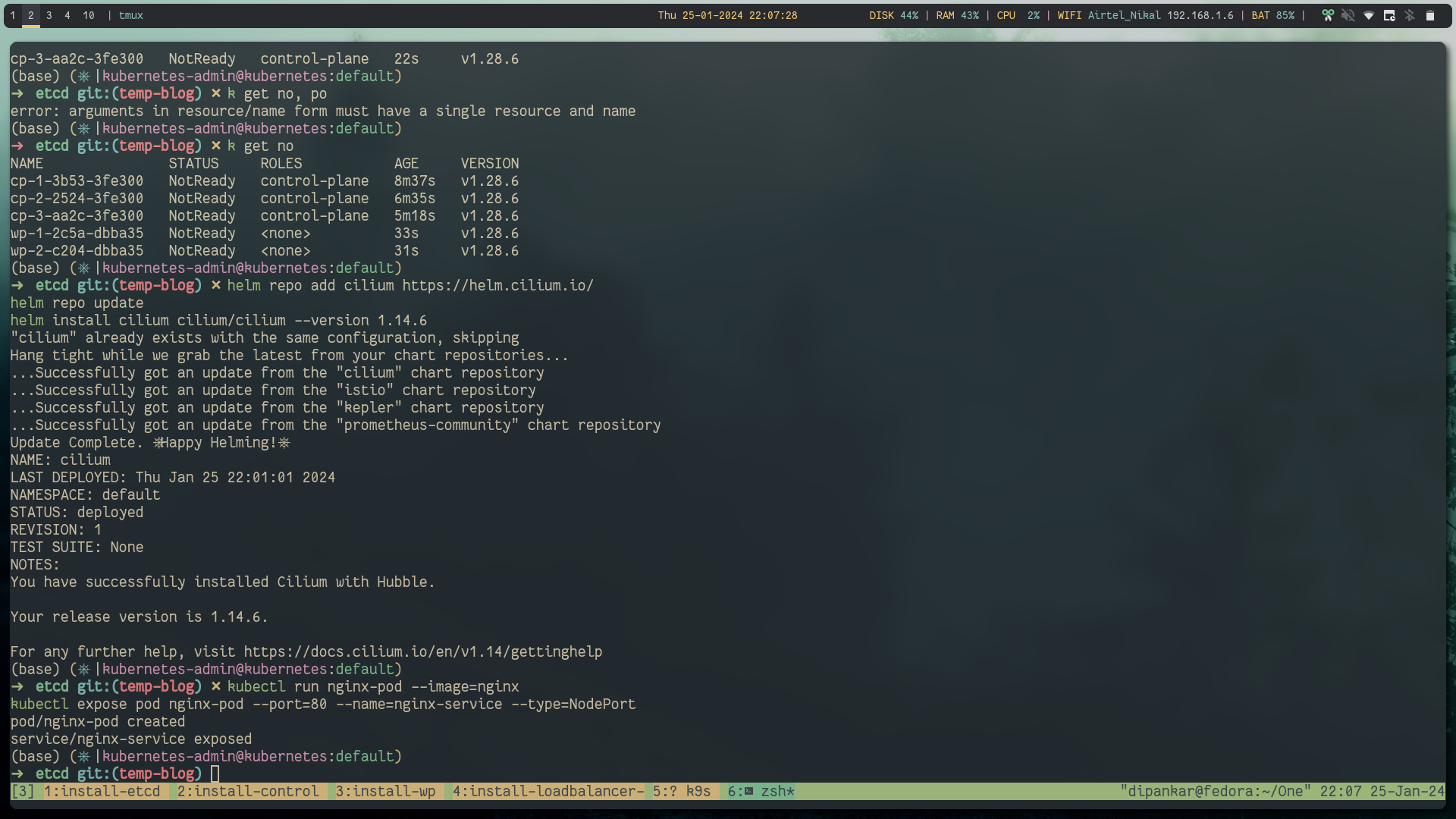Click the AGE column header
Viewport: 1456px width, 819px height.
[x=406, y=164]
